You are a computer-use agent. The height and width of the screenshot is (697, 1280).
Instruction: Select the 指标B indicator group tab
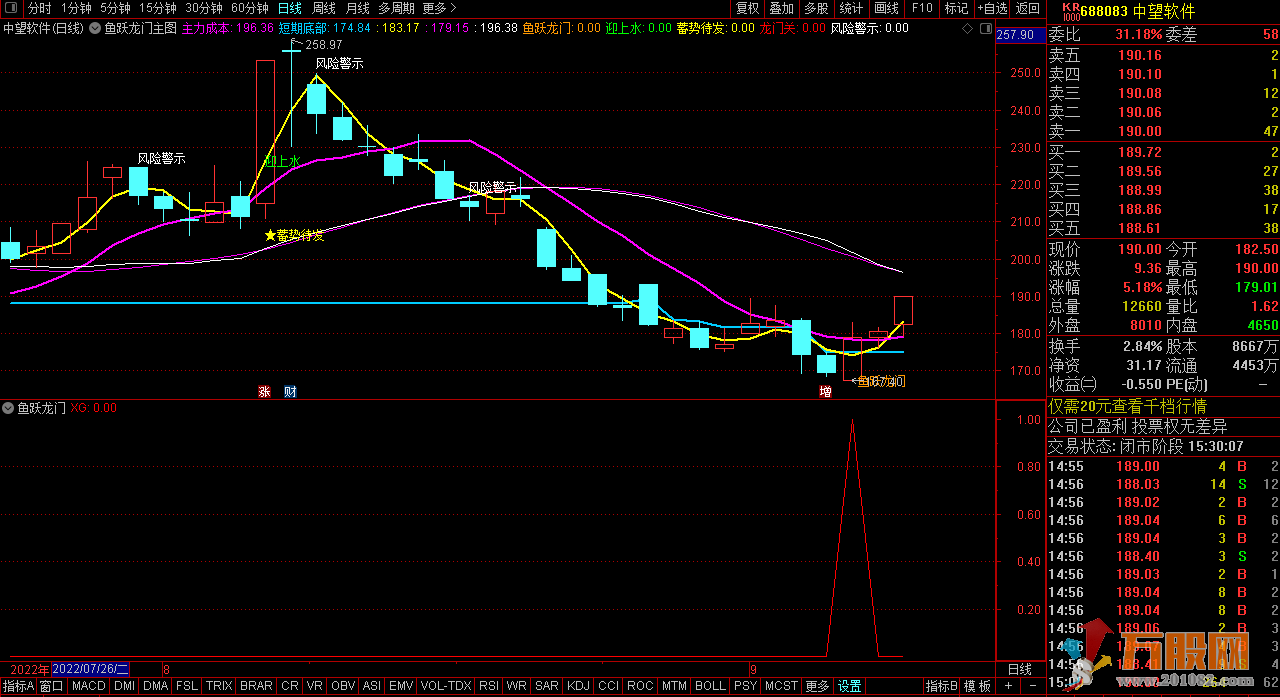tap(942, 686)
